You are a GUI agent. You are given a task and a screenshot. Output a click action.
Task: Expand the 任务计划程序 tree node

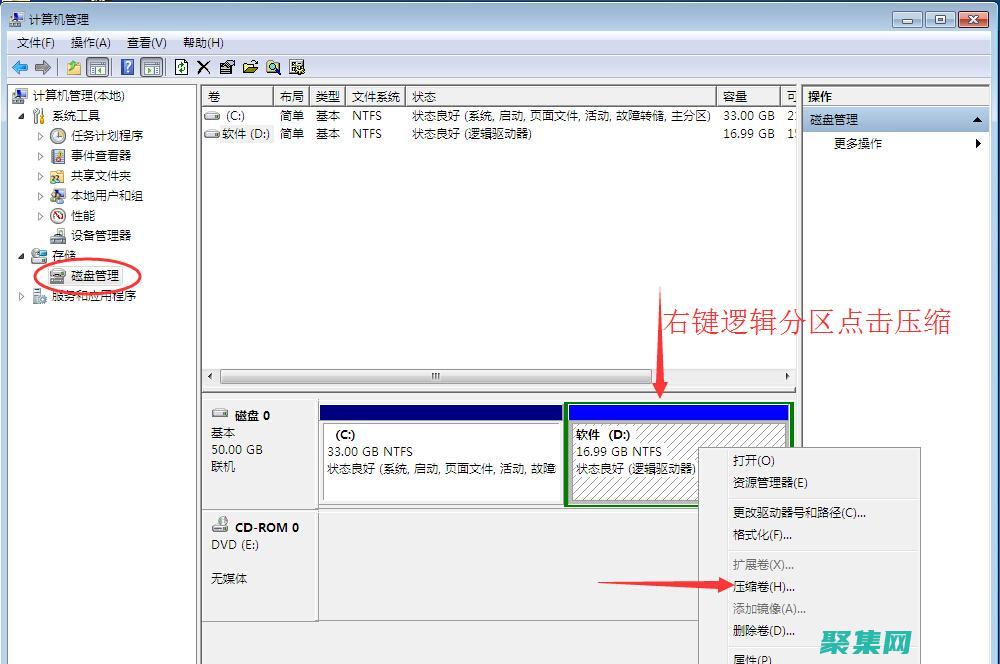coord(41,136)
